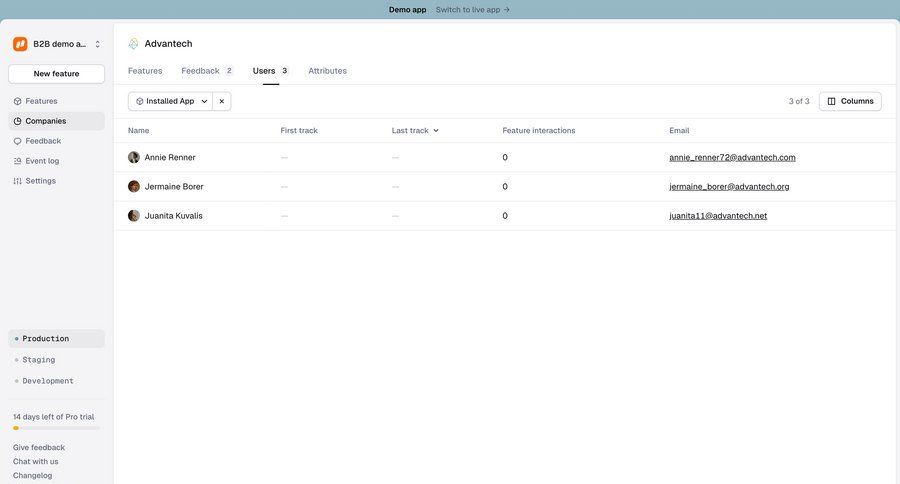Switch to the Attributes tab

click(328, 71)
